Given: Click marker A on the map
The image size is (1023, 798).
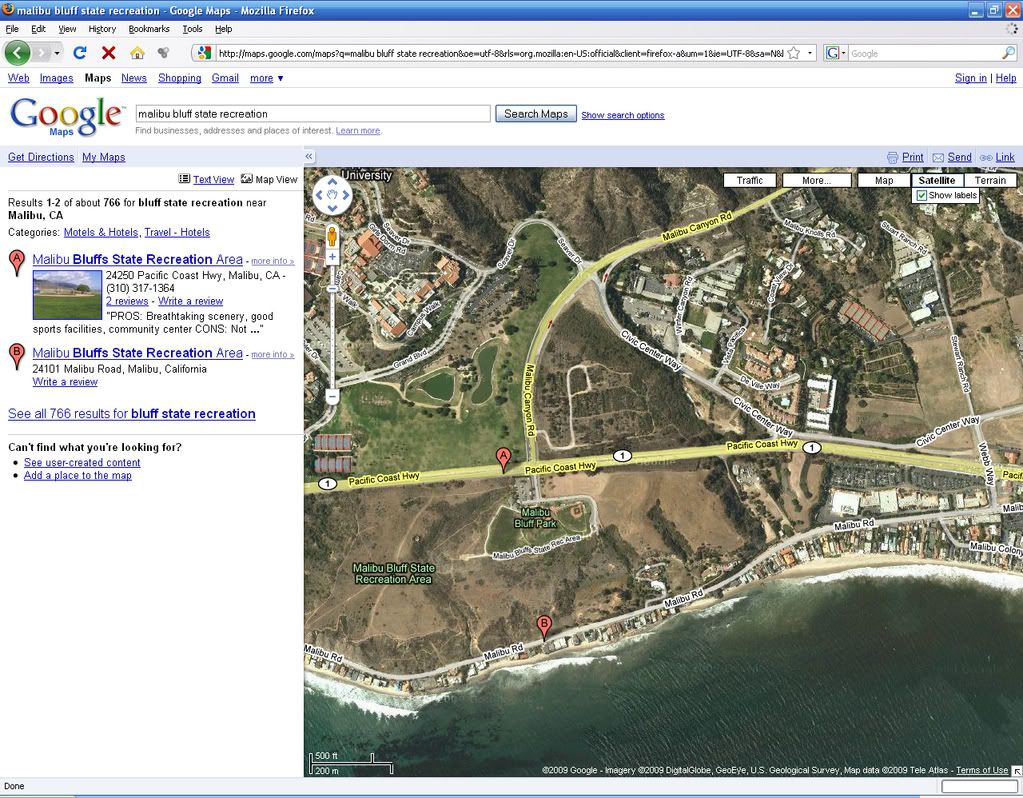Looking at the screenshot, I should [x=503, y=459].
